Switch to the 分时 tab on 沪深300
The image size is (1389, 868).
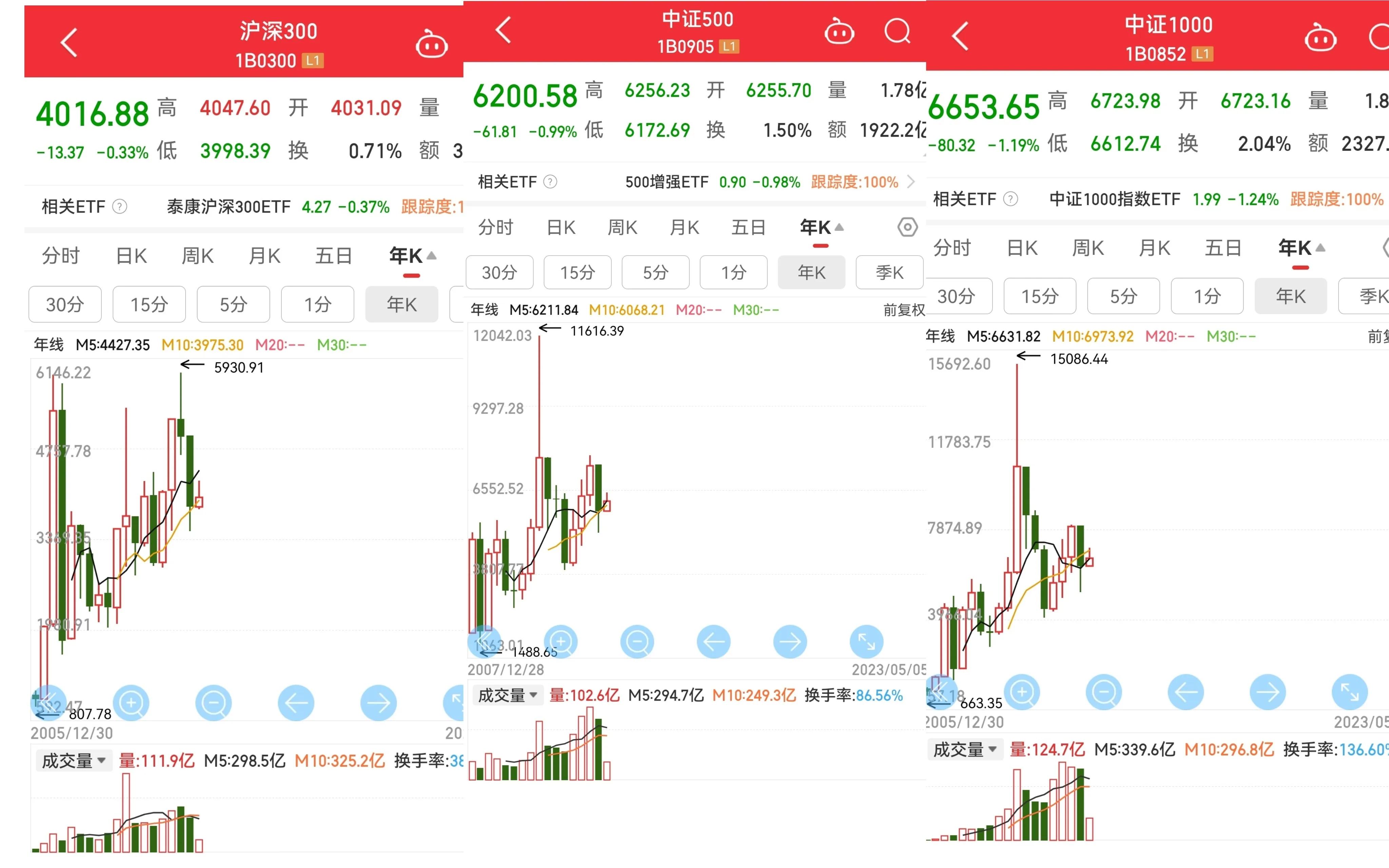pyautogui.click(x=60, y=256)
